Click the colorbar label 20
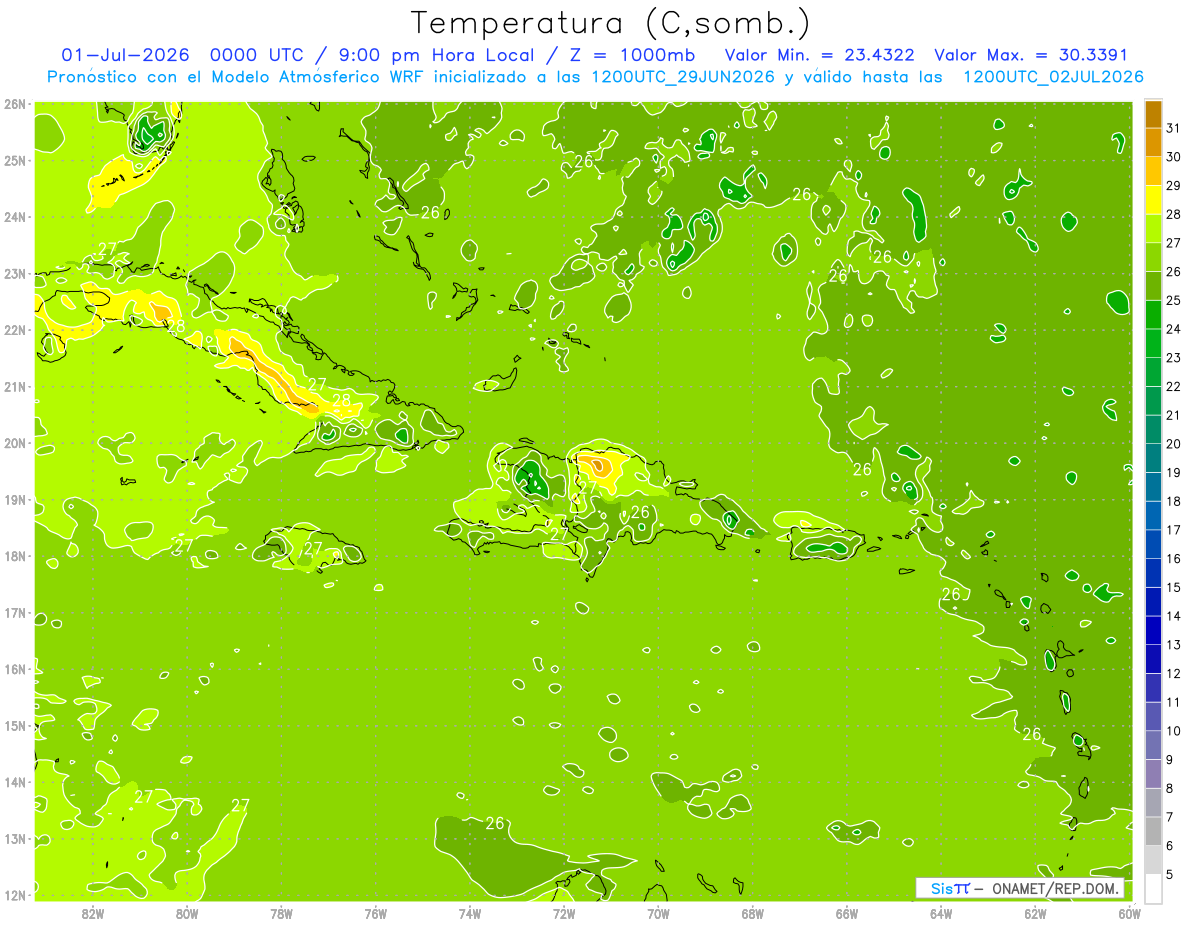Image resolution: width=1200 pixels, height=927 pixels. click(x=1174, y=443)
